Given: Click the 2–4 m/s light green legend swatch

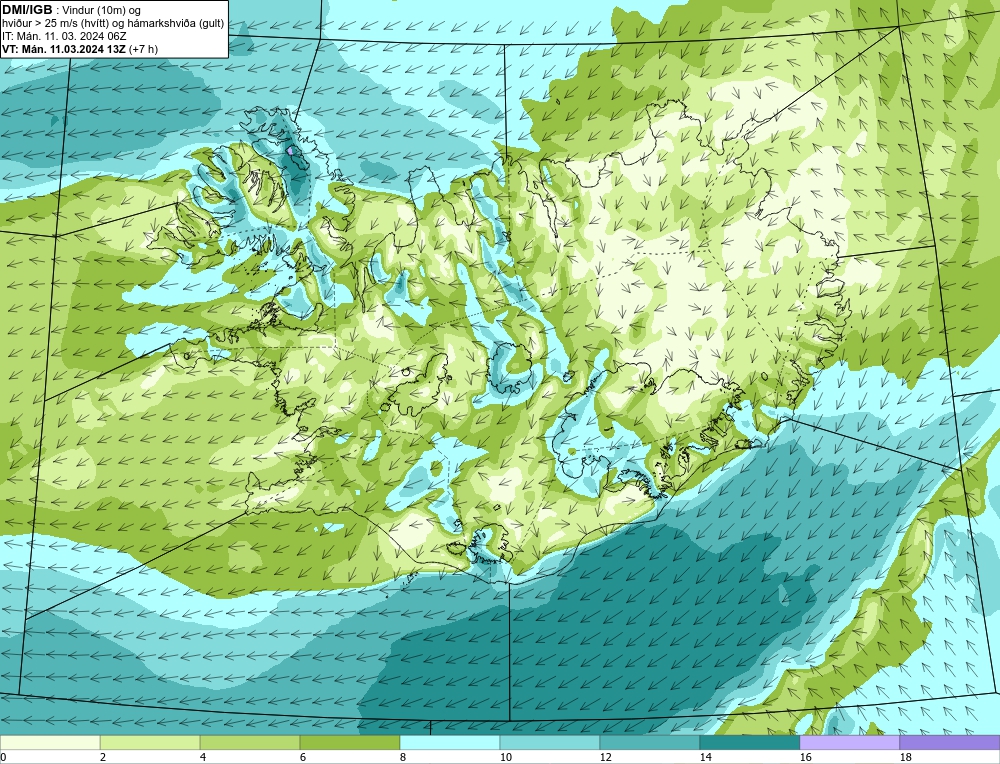Looking at the screenshot, I should point(150,743).
